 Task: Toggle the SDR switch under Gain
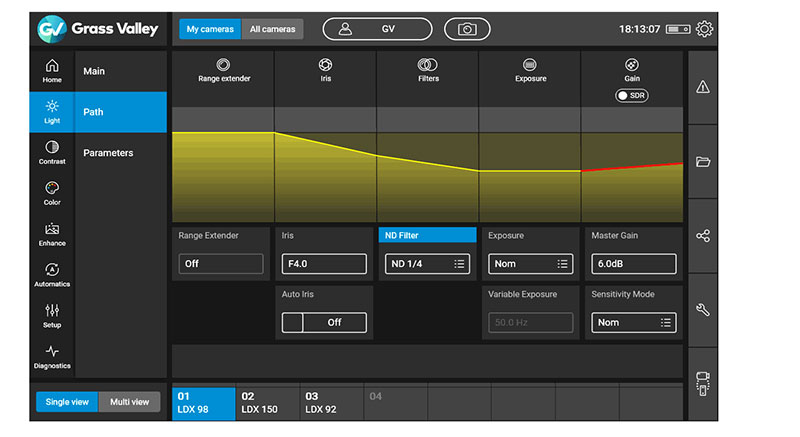click(632, 95)
